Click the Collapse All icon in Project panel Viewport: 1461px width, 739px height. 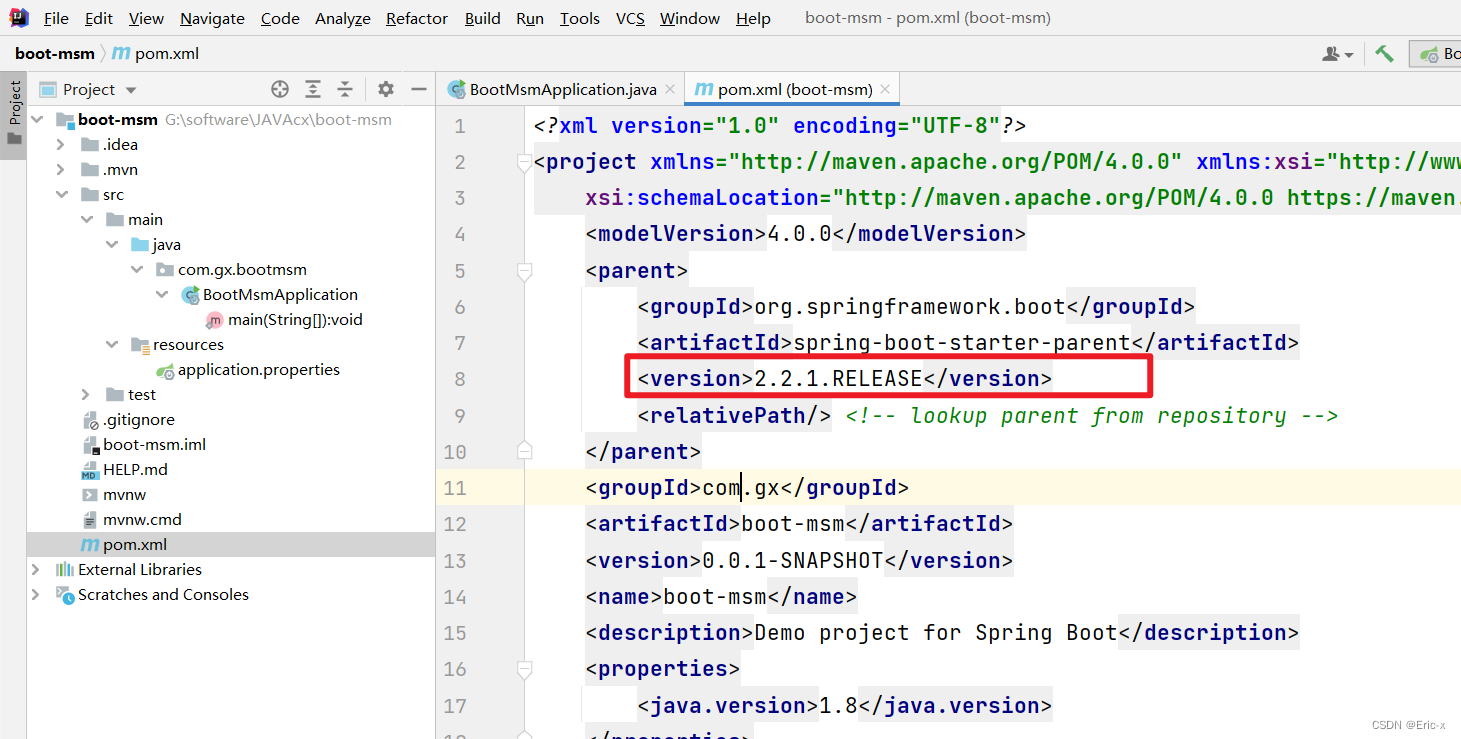click(x=345, y=89)
